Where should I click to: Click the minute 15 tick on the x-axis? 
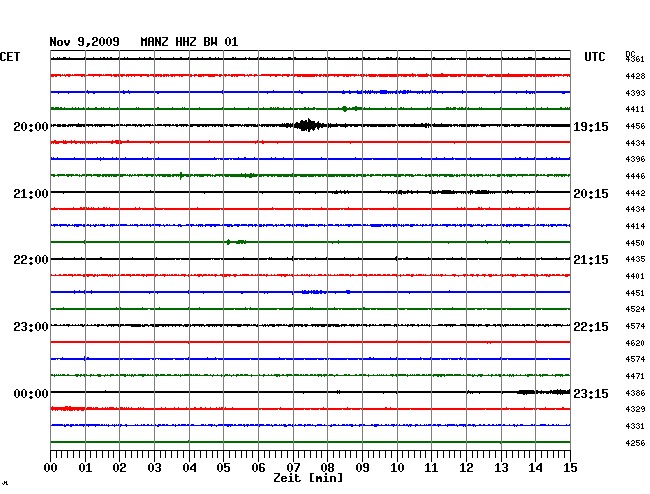(x=569, y=467)
